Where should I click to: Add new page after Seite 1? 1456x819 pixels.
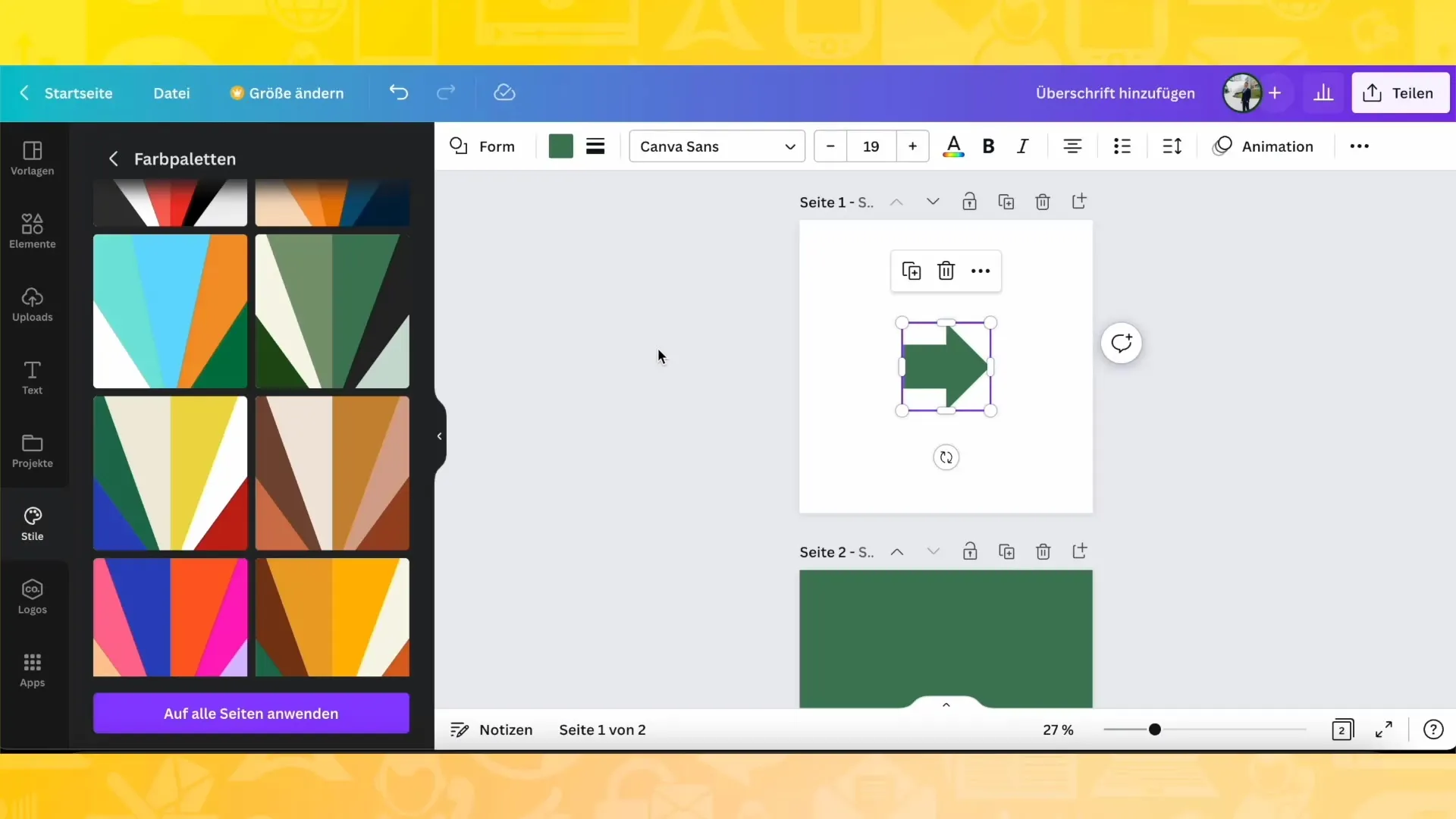coord(1079,202)
